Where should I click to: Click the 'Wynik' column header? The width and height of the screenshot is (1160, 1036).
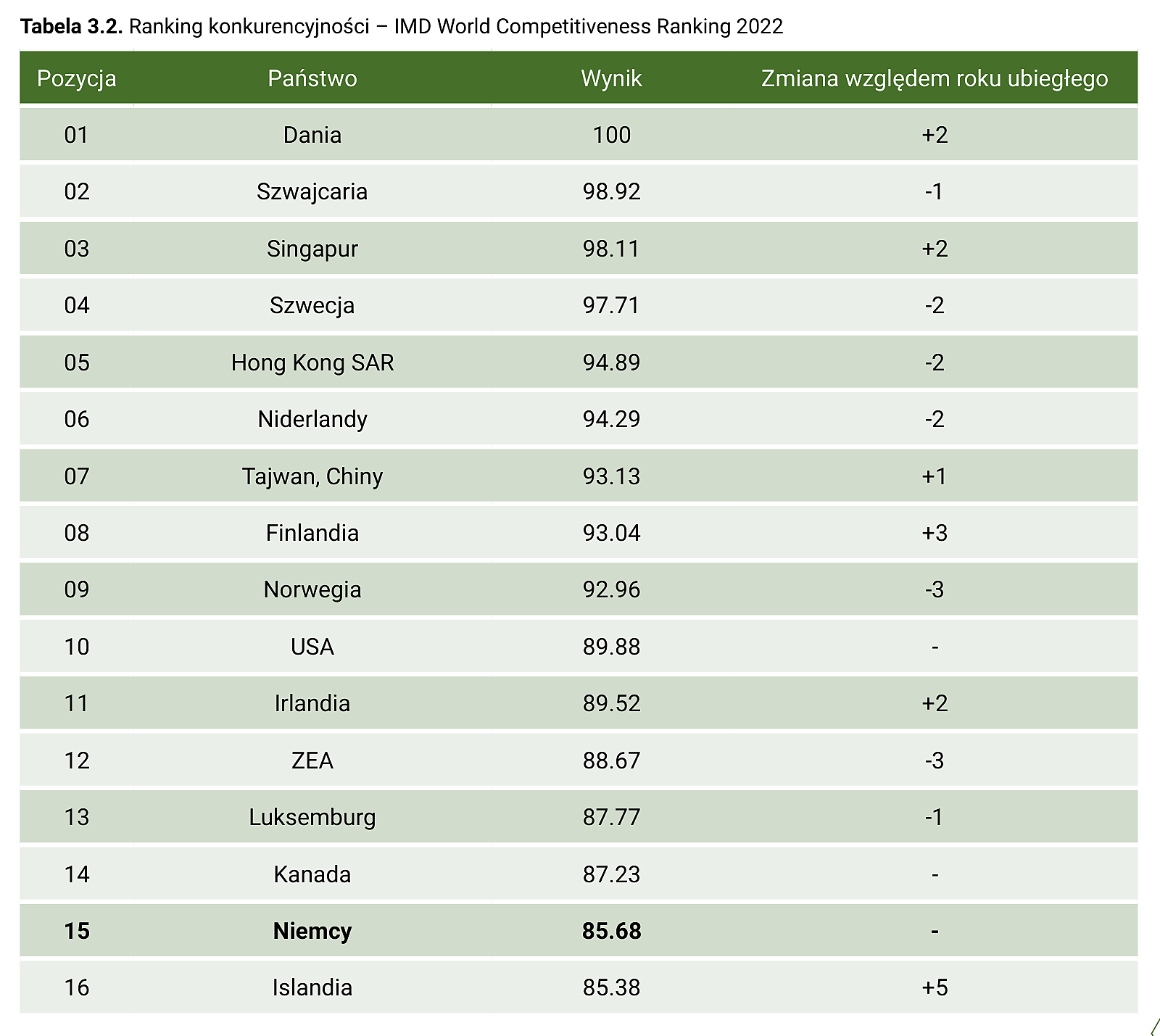click(x=611, y=78)
